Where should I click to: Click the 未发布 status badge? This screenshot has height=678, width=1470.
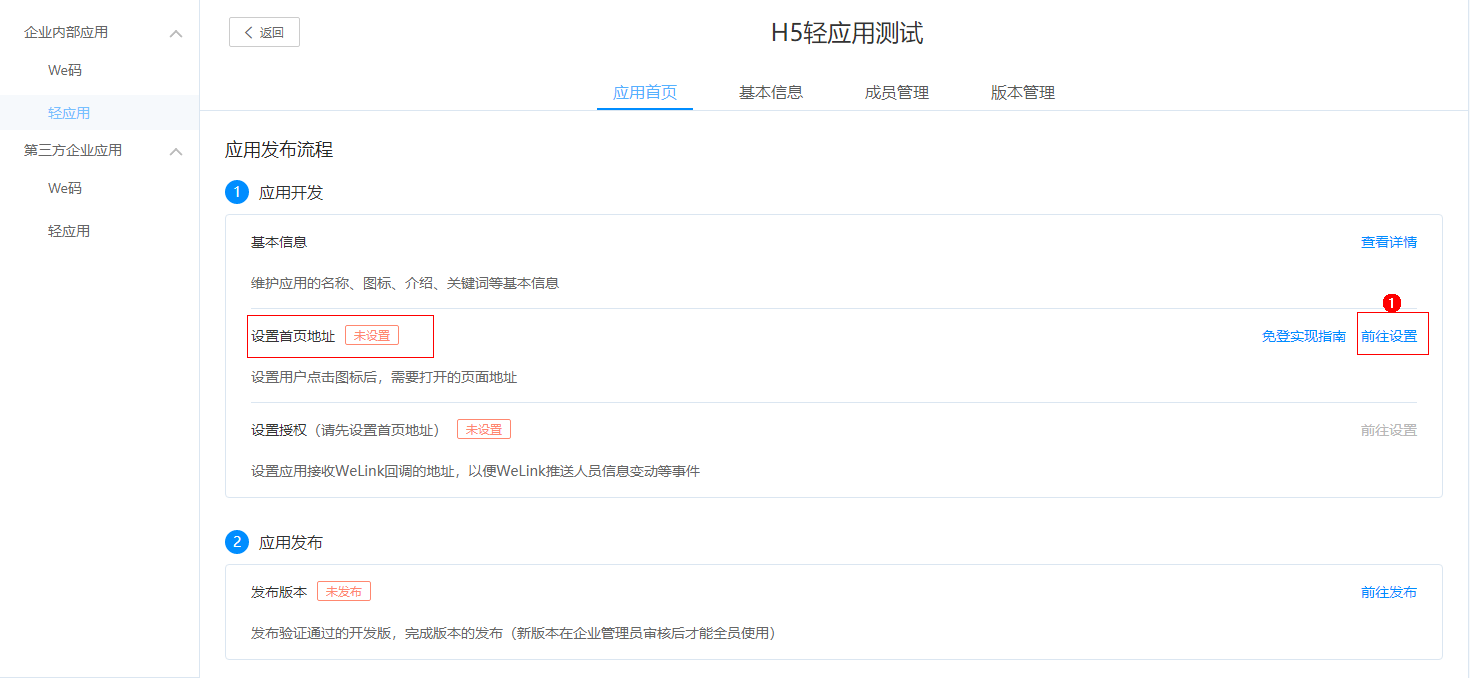point(344,592)
